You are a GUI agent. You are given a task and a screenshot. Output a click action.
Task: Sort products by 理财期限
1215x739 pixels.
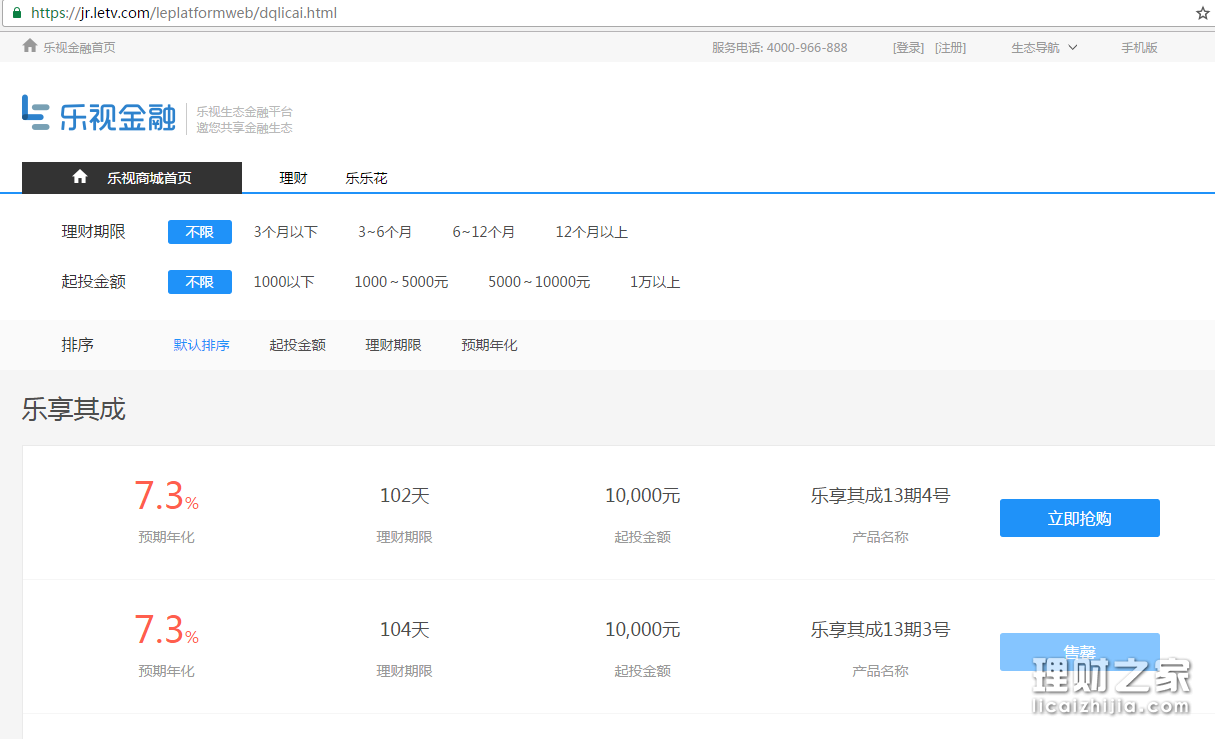click(393, 345)
